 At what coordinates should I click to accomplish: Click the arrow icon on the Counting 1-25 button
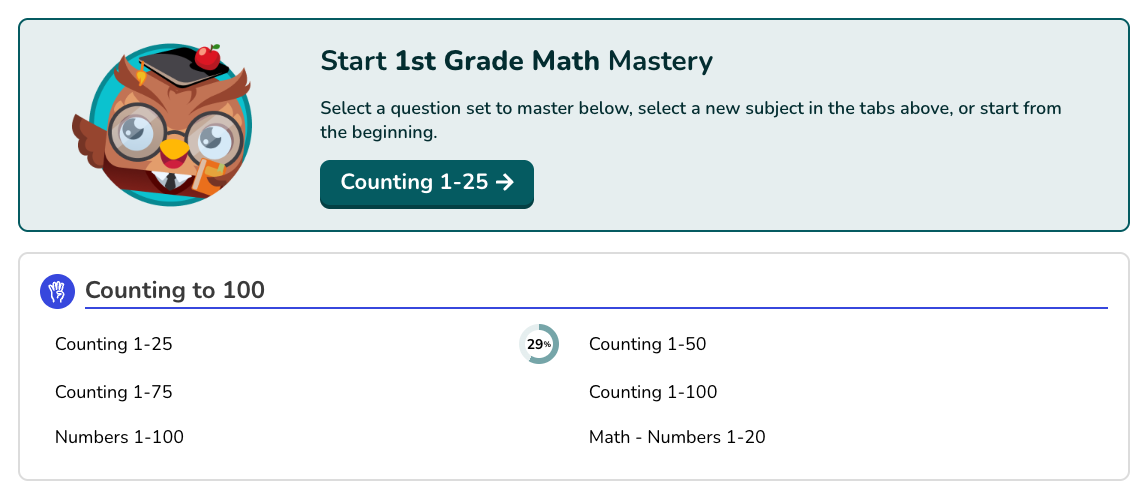pyautogui.click(x=505, y=182)
